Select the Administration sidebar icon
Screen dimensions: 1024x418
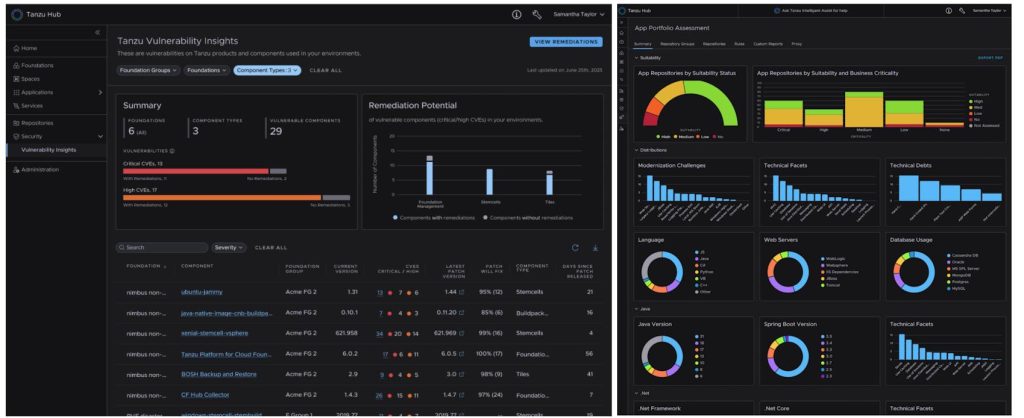point(16,170)
